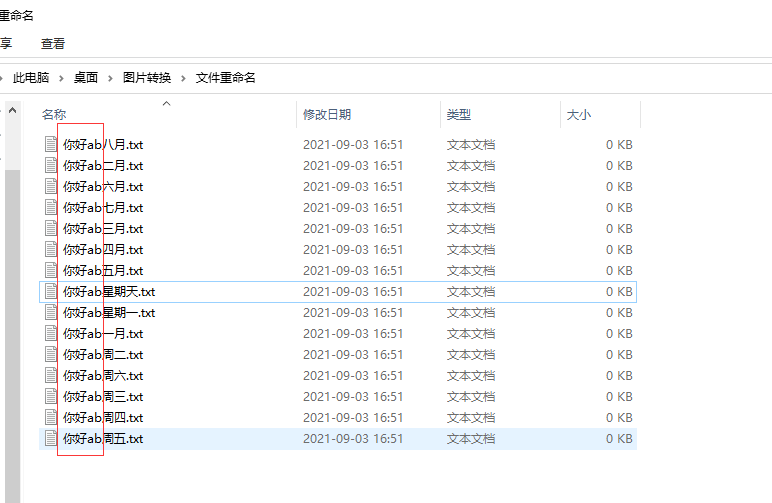Click the 0 KB size of 你好ab六月.txt
Image resolution: width=772 pixels, height=503 pixels.
(x=619, y=187)
